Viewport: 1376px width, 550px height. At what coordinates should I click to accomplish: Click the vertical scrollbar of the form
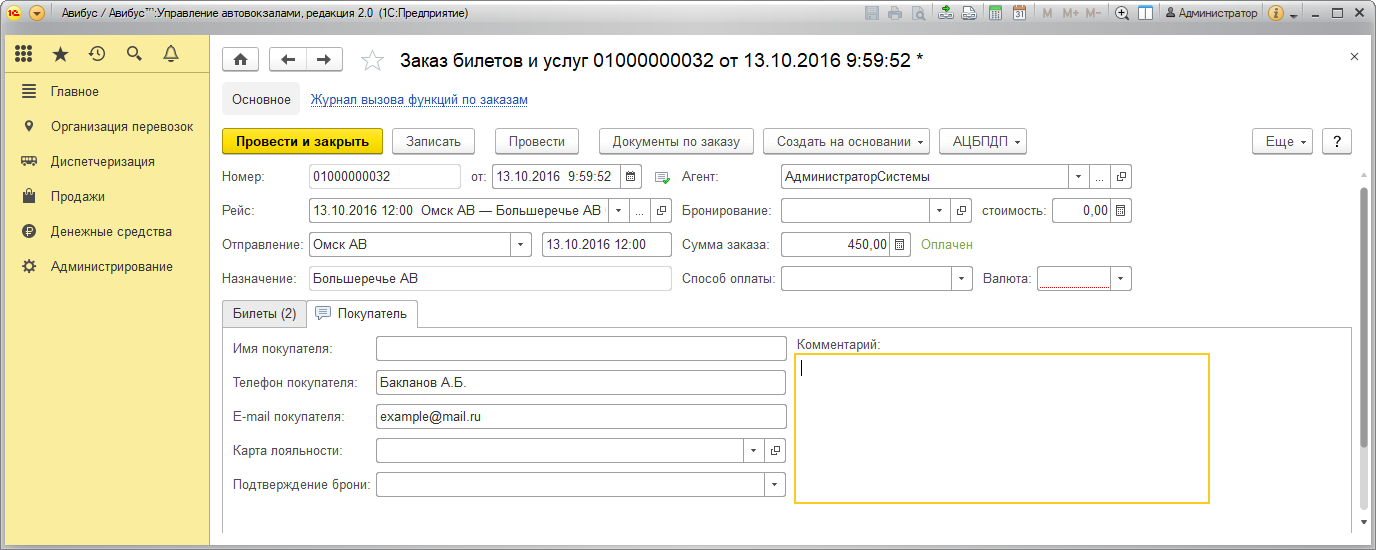point(1362,320)
